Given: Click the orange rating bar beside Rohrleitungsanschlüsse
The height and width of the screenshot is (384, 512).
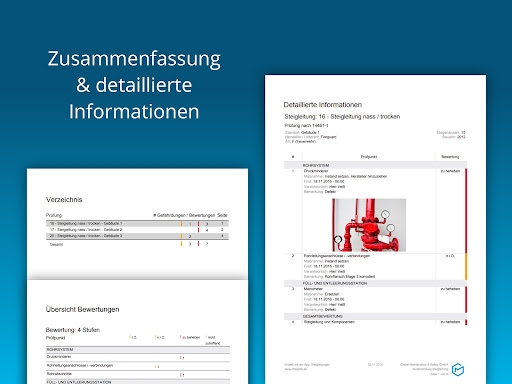Looking at the screenshot, I should pyautogui.click(x=466, y=267).
